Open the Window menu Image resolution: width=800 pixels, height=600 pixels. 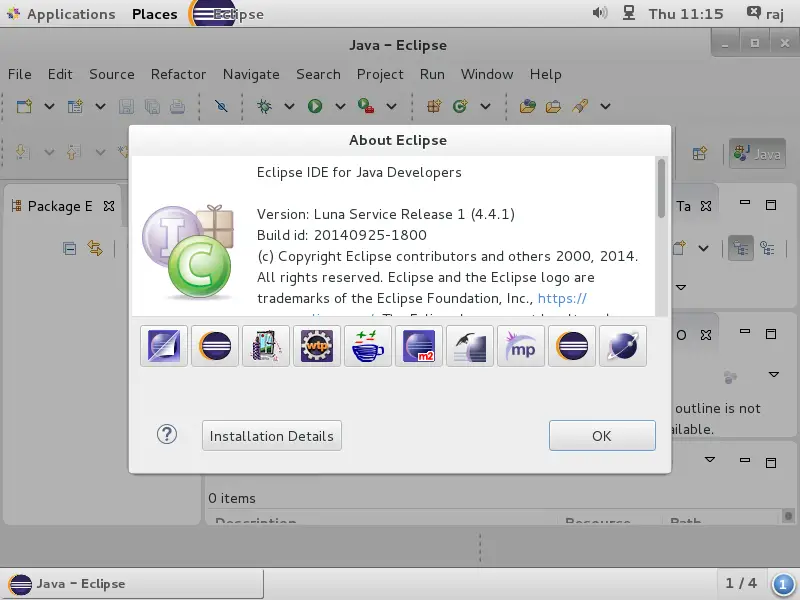point(487,74)
